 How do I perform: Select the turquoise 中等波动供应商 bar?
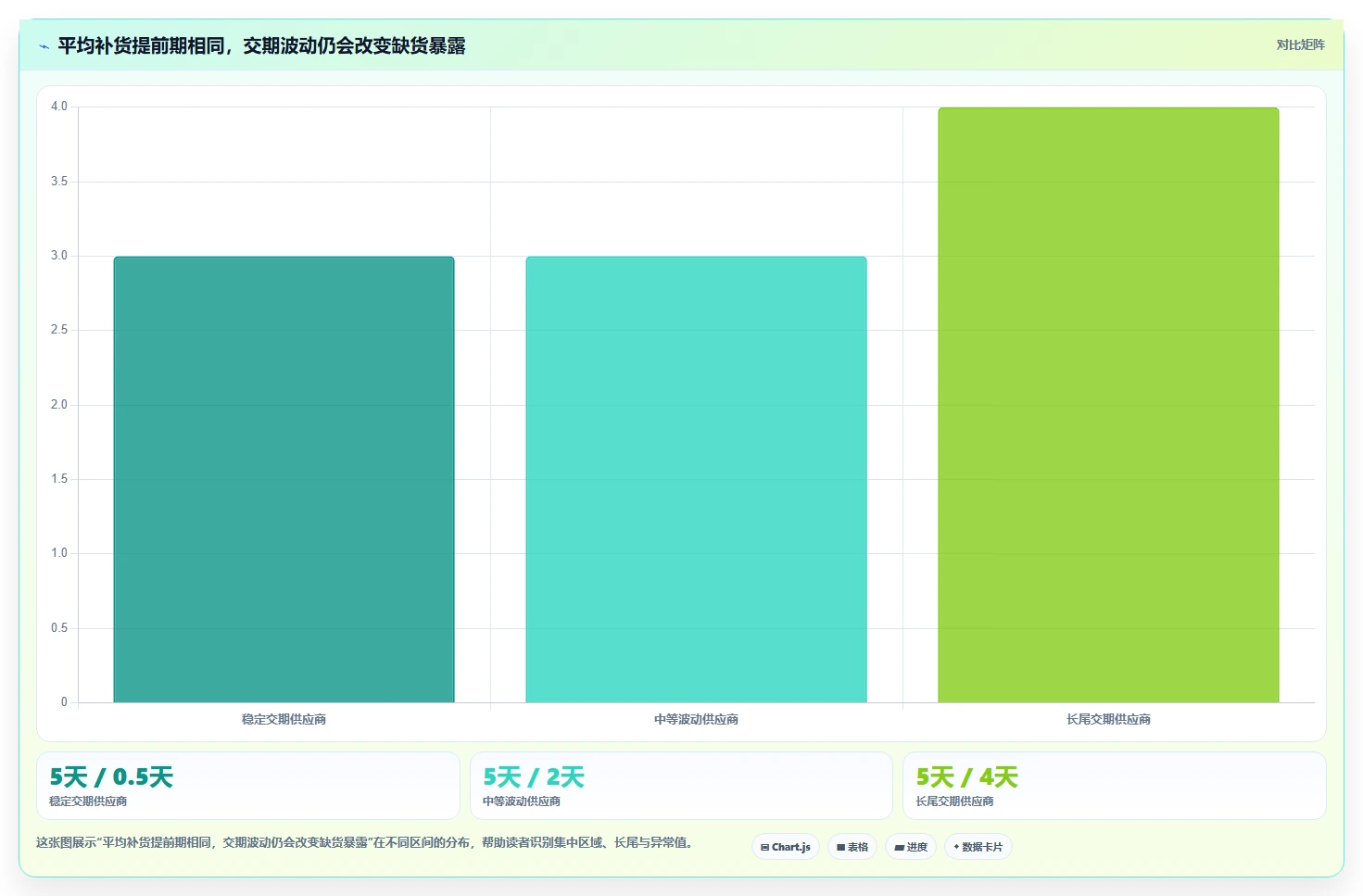point(696,479)
